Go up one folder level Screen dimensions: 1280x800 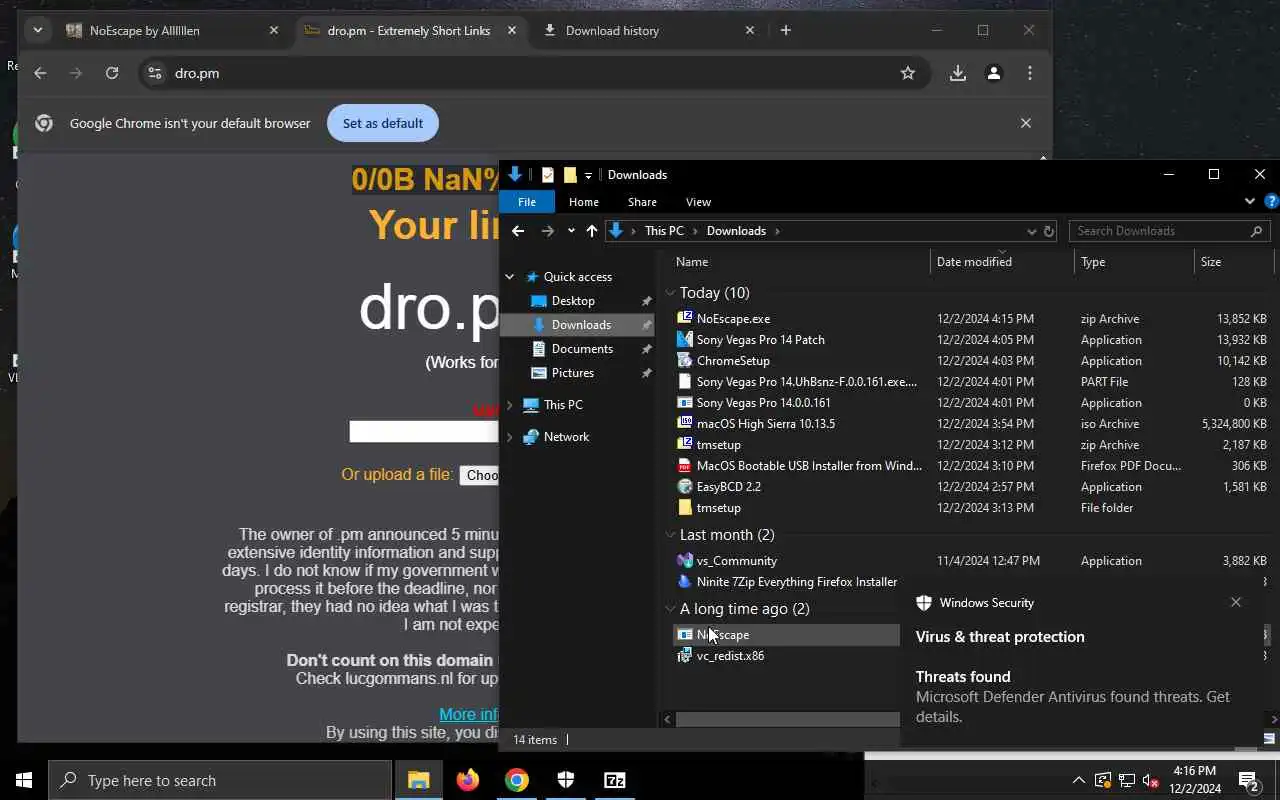(592, 231)
